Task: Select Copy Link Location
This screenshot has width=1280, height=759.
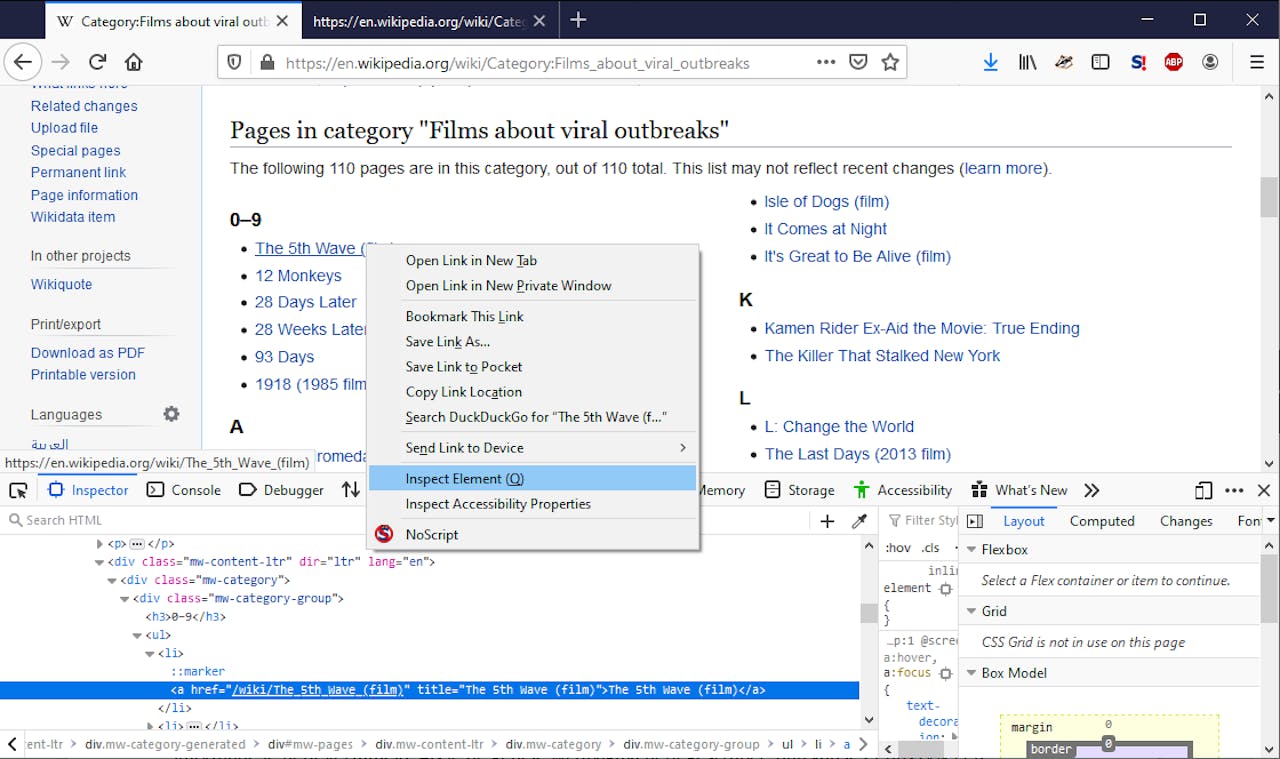Action: click(x=532, y=392)
